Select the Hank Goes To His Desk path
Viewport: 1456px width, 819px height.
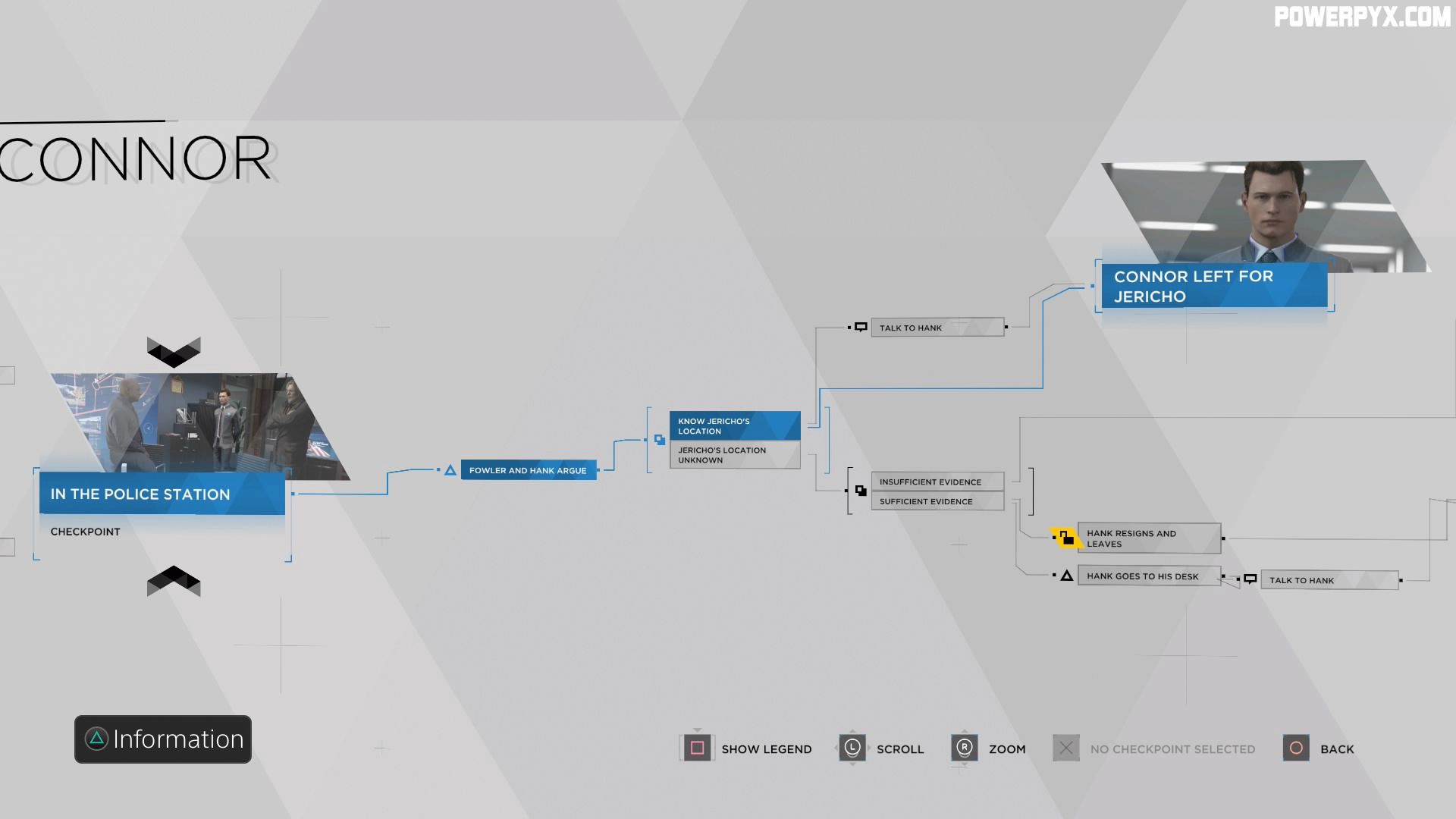coord(1145,575)
